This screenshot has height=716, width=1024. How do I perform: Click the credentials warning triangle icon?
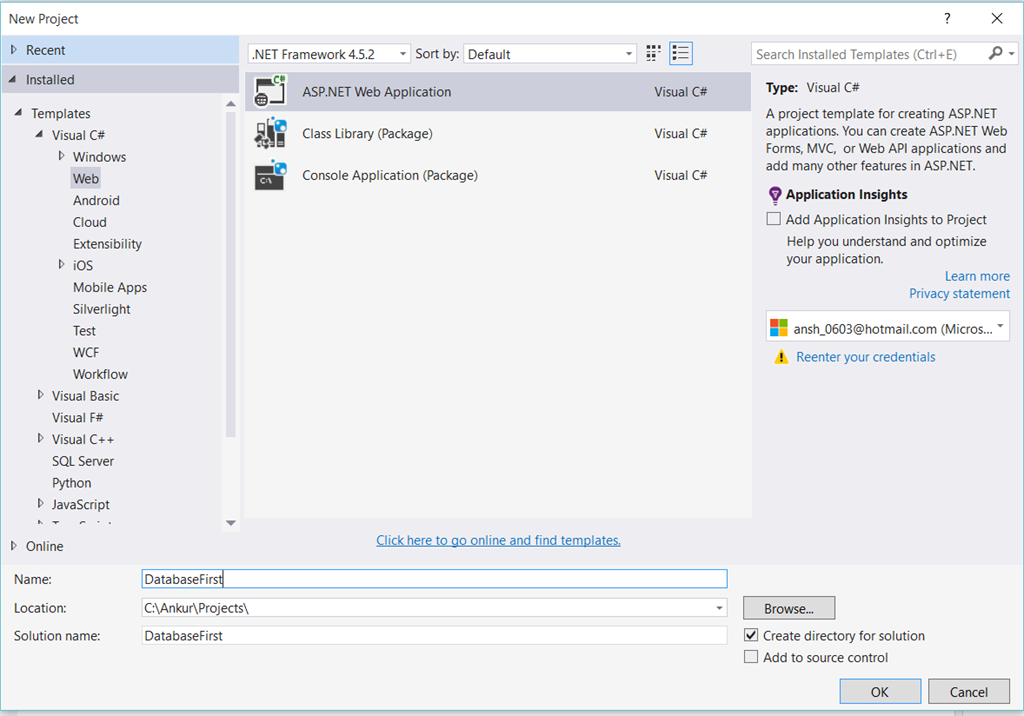pos(781,357)
